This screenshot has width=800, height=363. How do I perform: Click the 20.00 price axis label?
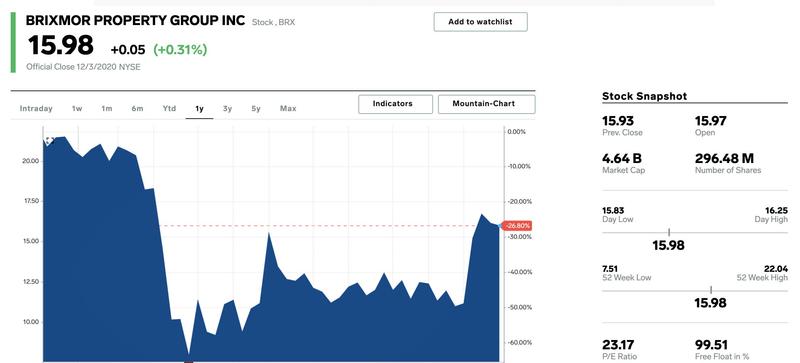[x=31, y=161]
